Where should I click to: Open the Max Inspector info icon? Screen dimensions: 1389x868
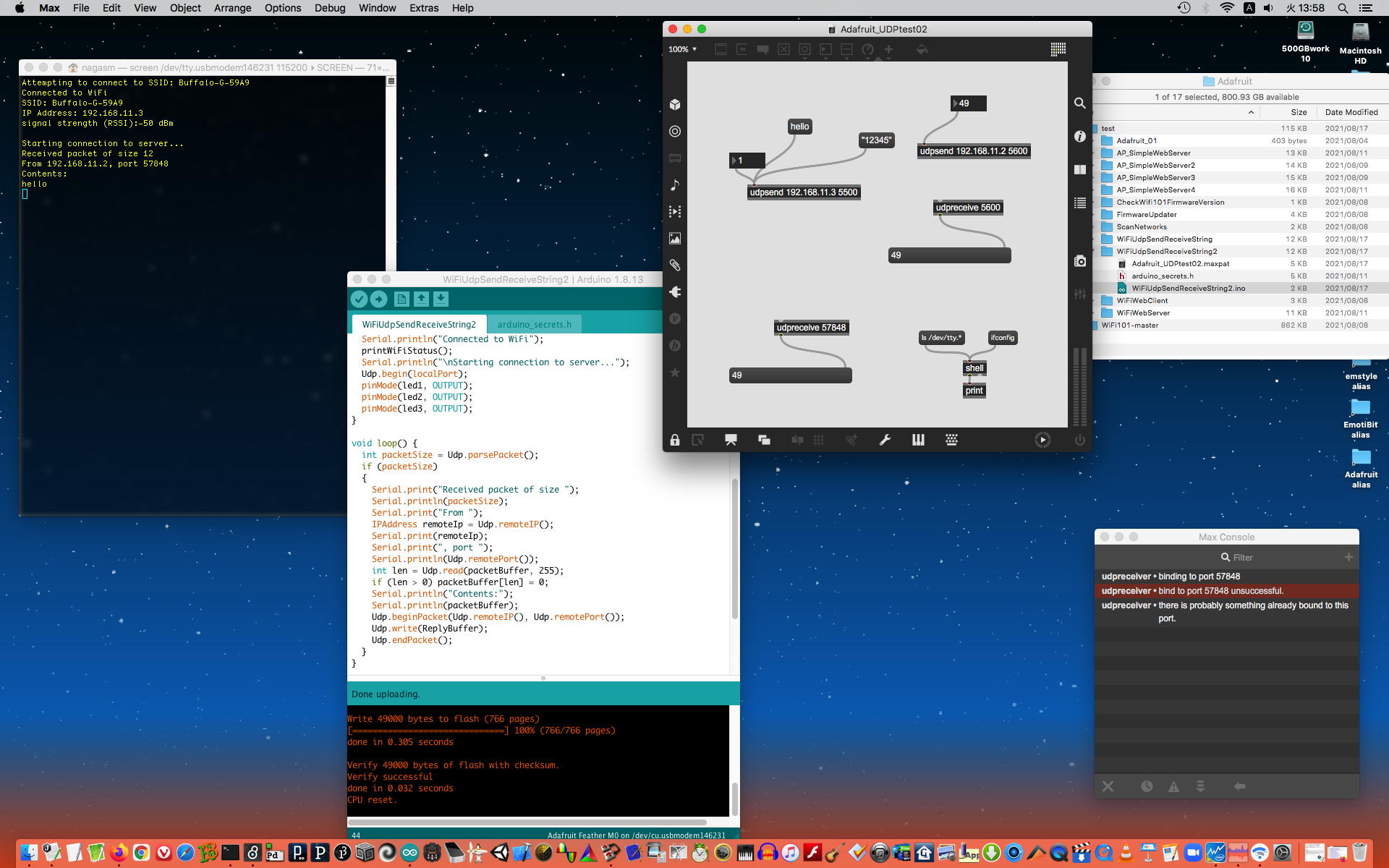1079,136
